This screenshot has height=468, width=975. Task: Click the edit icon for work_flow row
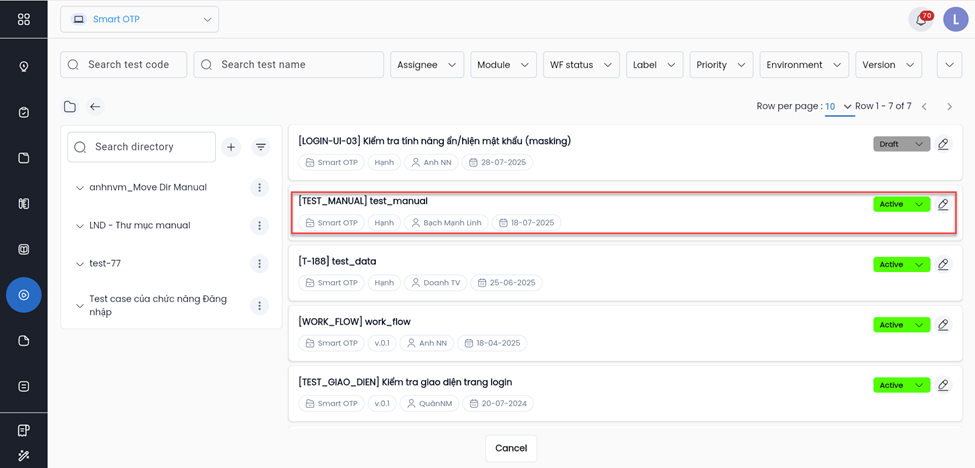943,325
